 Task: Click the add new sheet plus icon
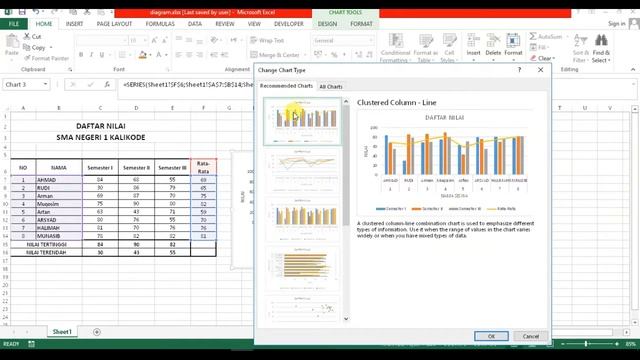tap(97, 332)
